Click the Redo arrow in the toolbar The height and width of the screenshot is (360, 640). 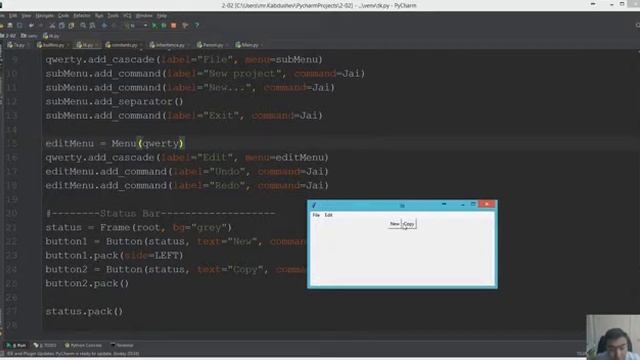(41, 25)
